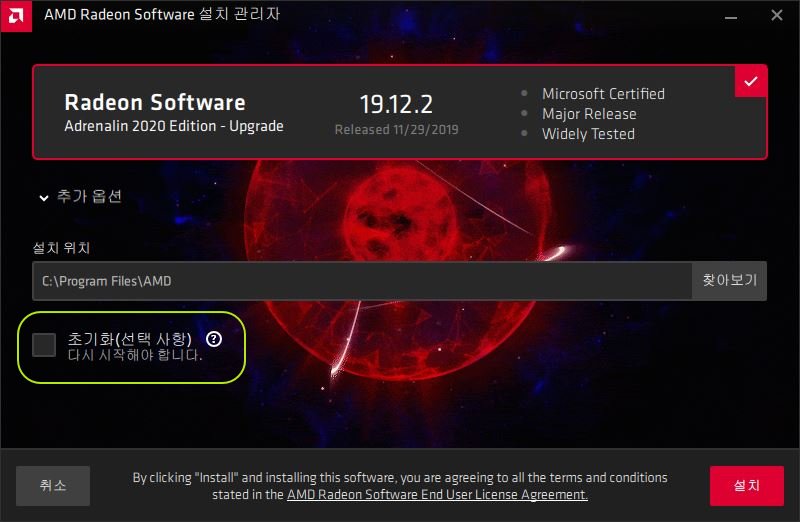Click 'Released 11/29/2019' text
The width and height of the screenshot is (800, 522).
[396, 130]
